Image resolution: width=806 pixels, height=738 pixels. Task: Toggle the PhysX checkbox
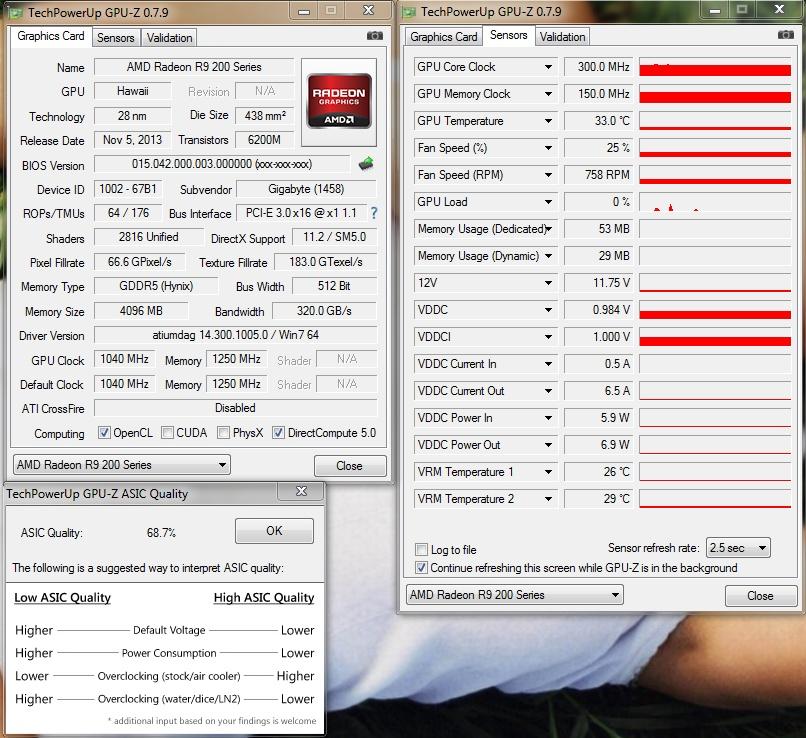pos(223,433)
